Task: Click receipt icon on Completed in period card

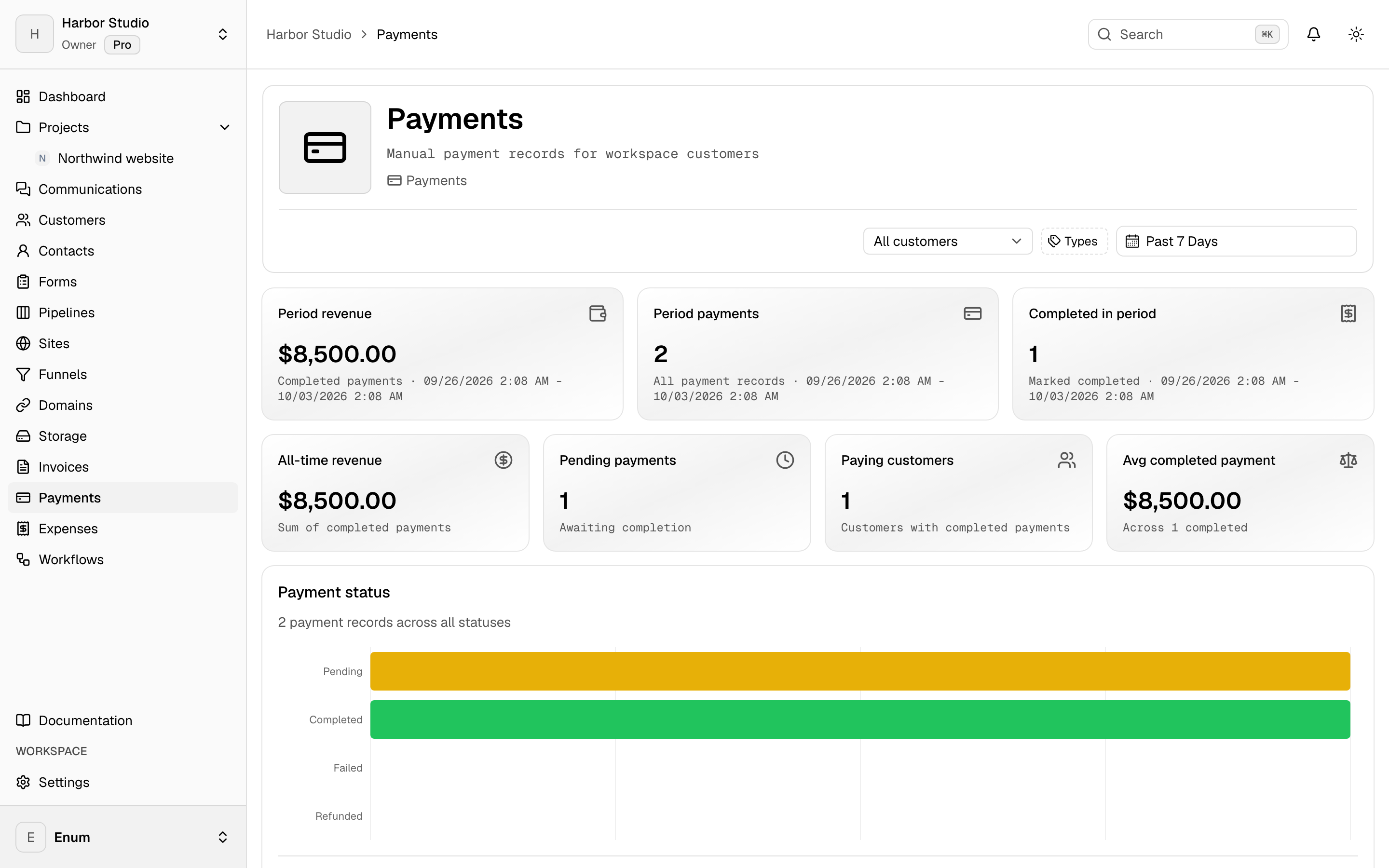Action: (x=1348, y=313)
